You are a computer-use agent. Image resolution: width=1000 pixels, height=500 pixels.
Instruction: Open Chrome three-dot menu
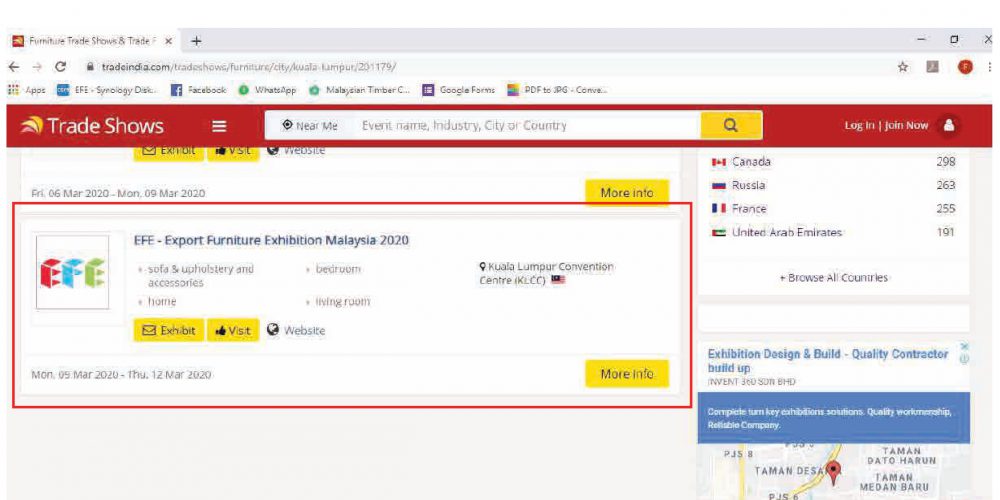coord(989,67)
